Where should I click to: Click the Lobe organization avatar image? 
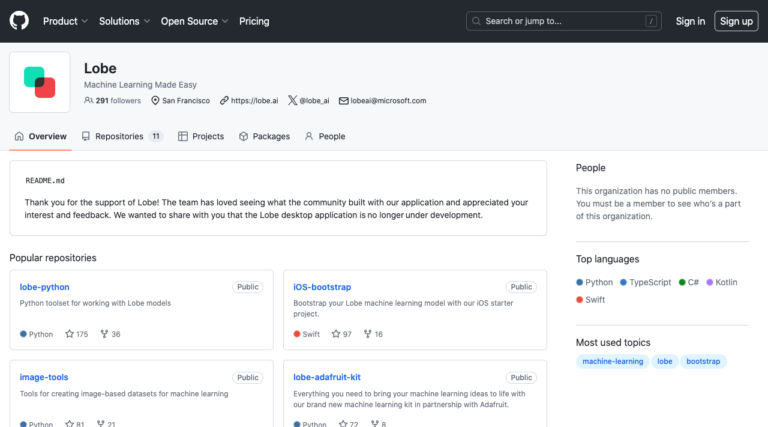pos(40,82)
